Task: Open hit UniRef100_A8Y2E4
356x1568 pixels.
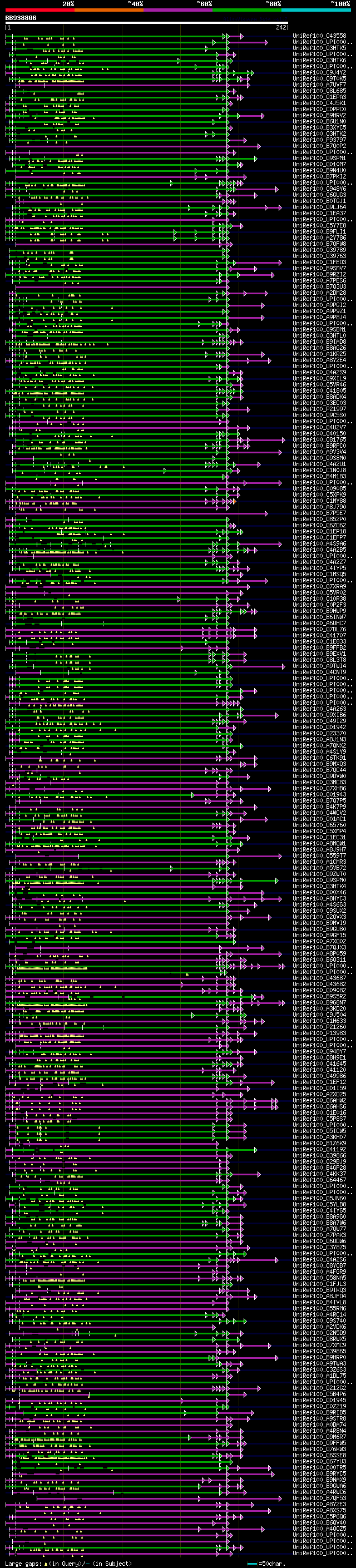Action: pyautogui.click(x=319, y=360)
